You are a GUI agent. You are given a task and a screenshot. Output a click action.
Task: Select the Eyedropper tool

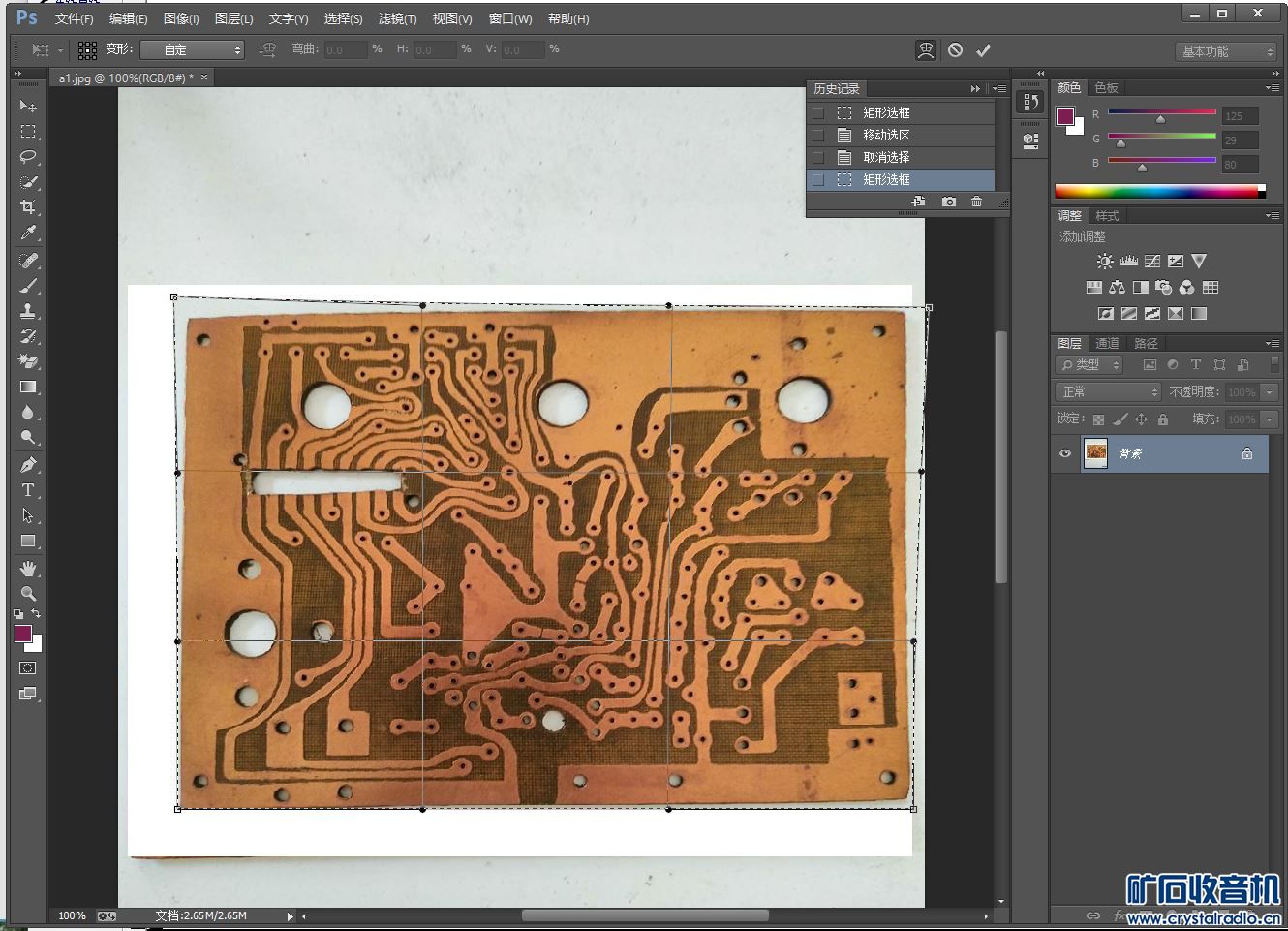click(28, 233)
